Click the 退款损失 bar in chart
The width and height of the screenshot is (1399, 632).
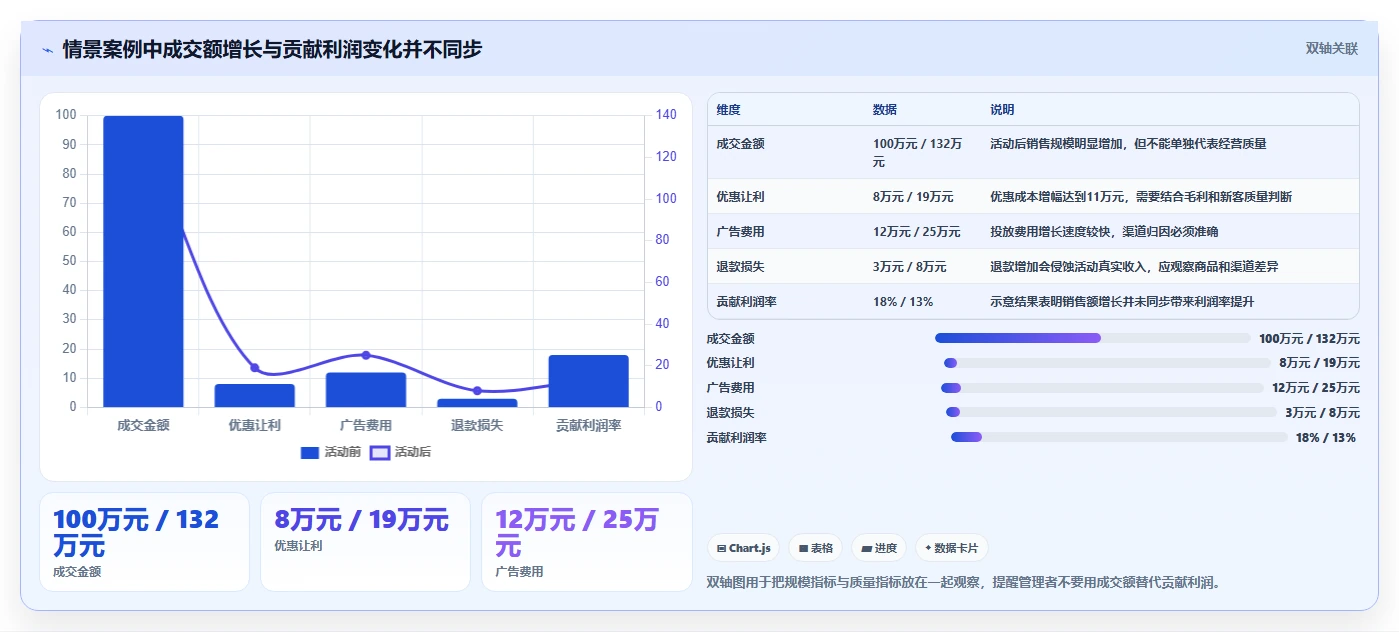pyautogui.click(x=477, y=403)
